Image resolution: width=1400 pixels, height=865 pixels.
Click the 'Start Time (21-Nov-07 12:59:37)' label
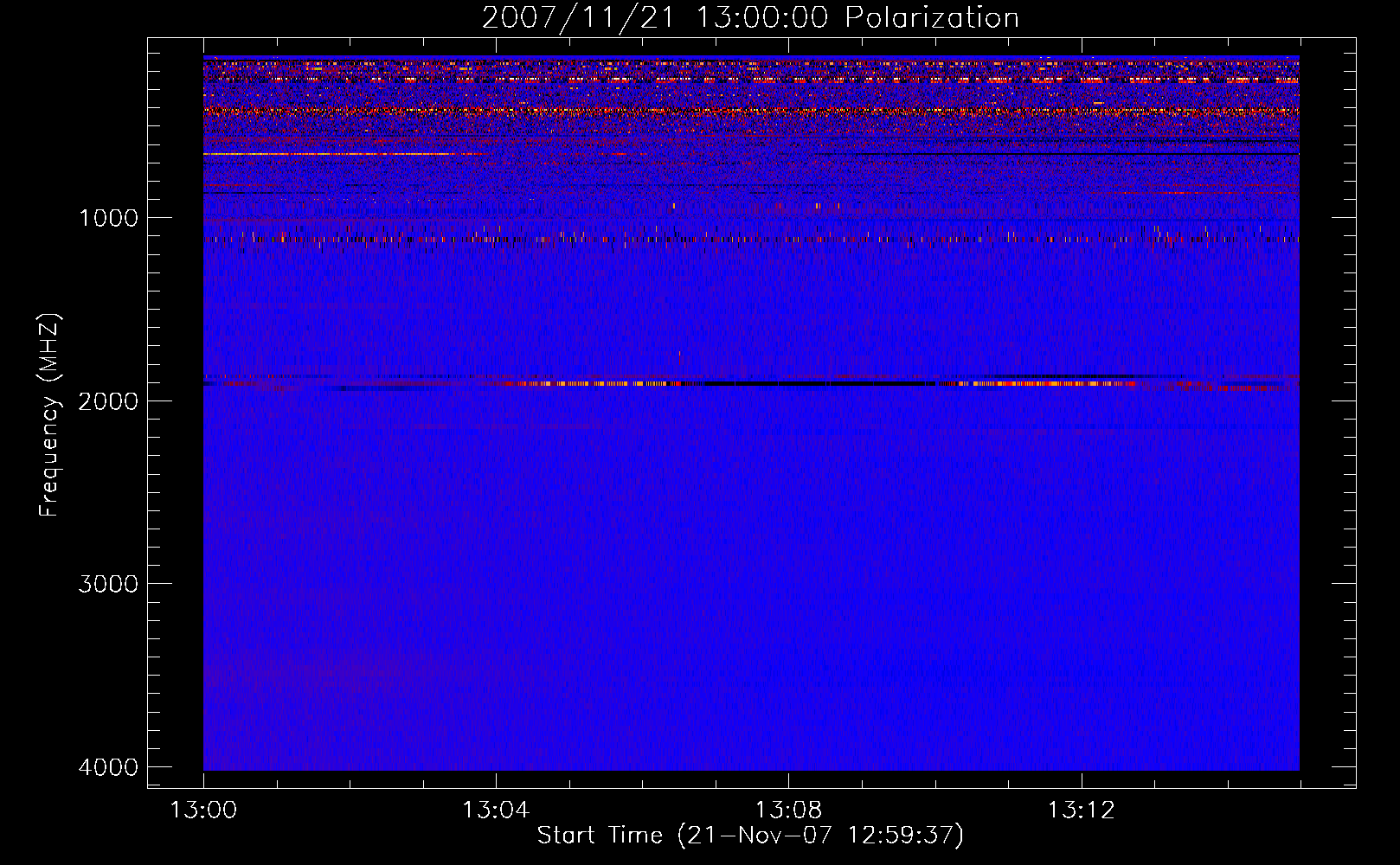pos(750,836)
